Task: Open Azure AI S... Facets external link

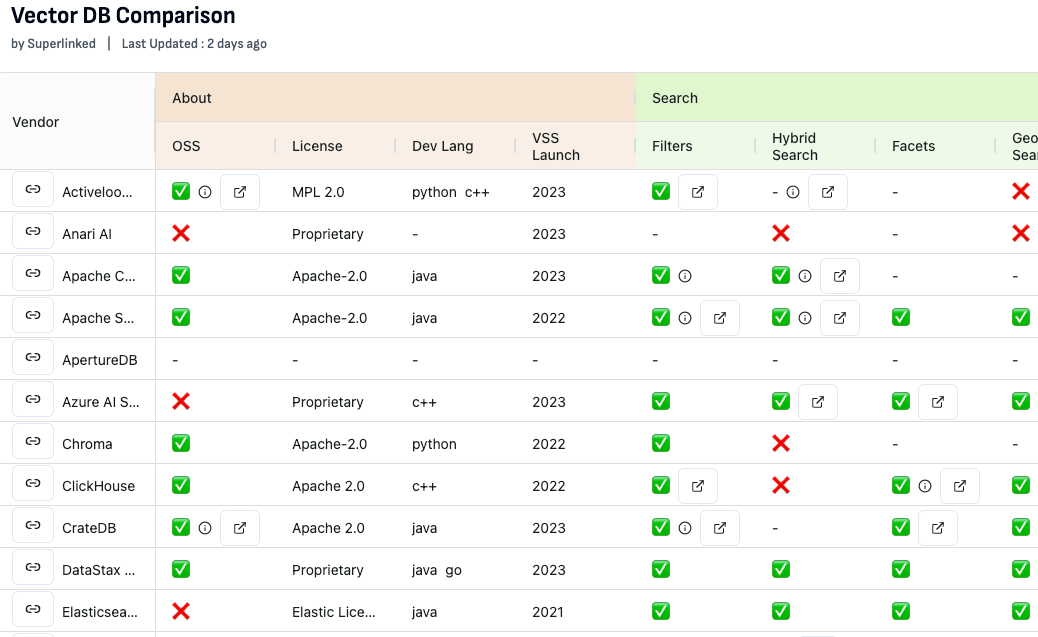Action: (x=937, y=402)
